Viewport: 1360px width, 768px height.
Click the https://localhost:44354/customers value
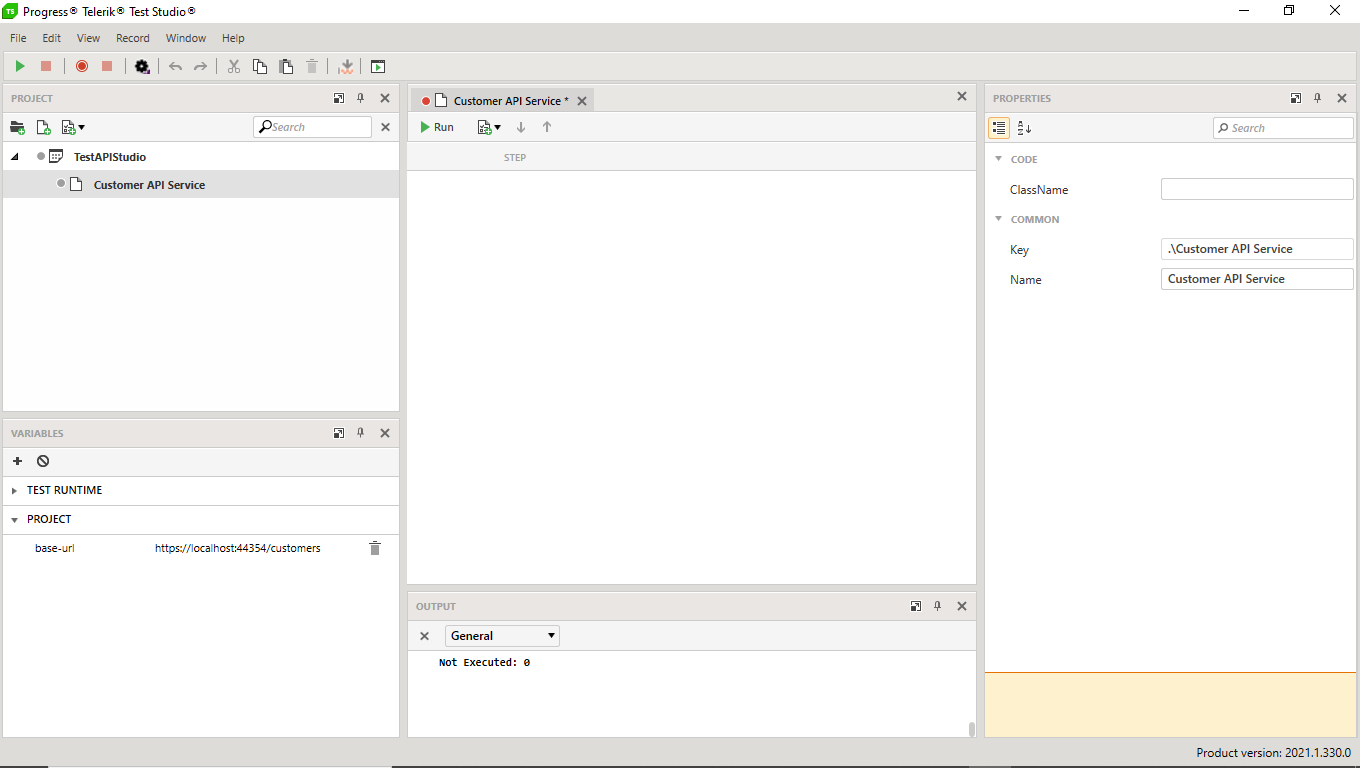tap(238, 548)
